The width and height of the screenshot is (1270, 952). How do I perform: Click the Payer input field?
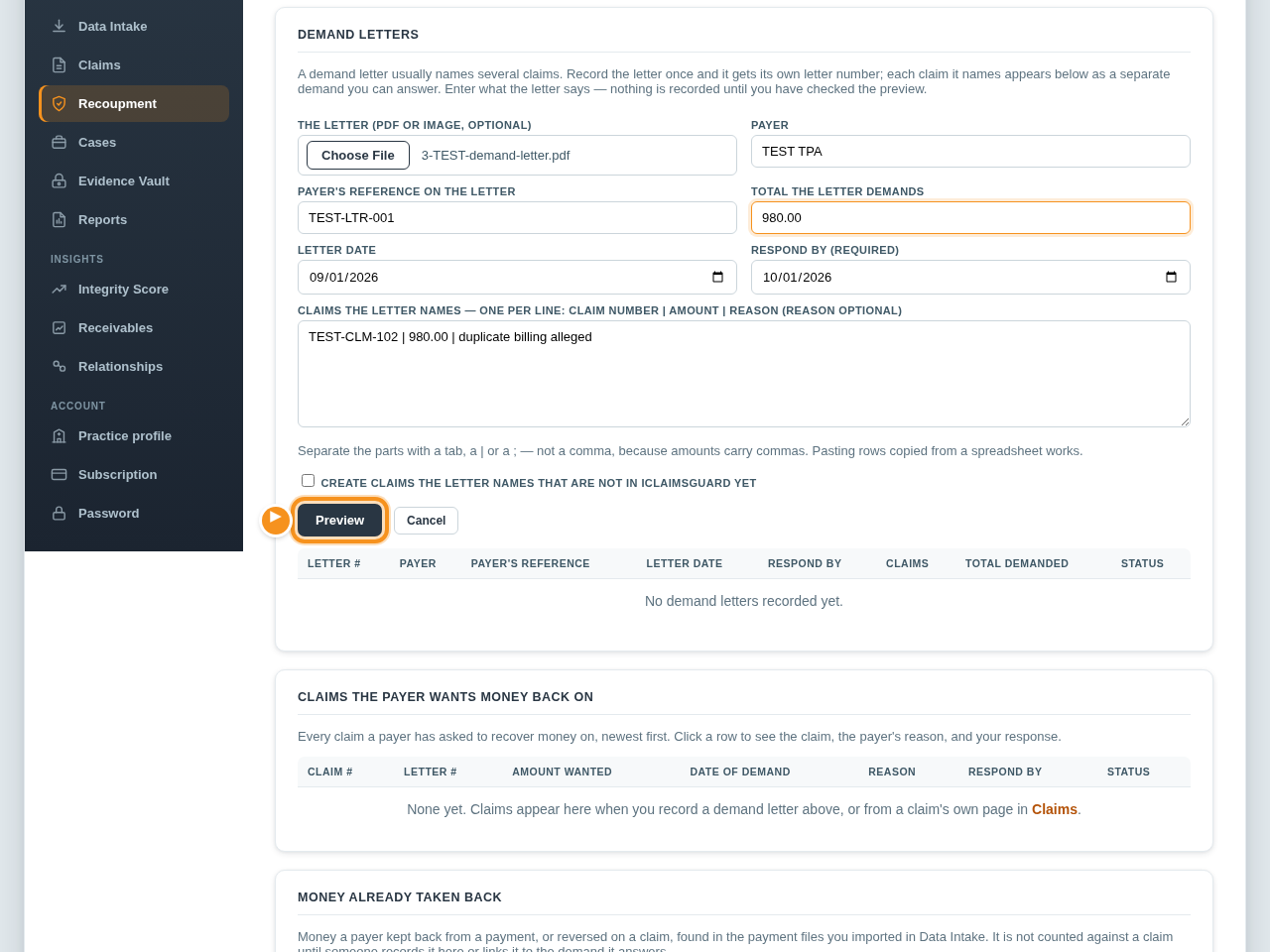click(970, 152)
